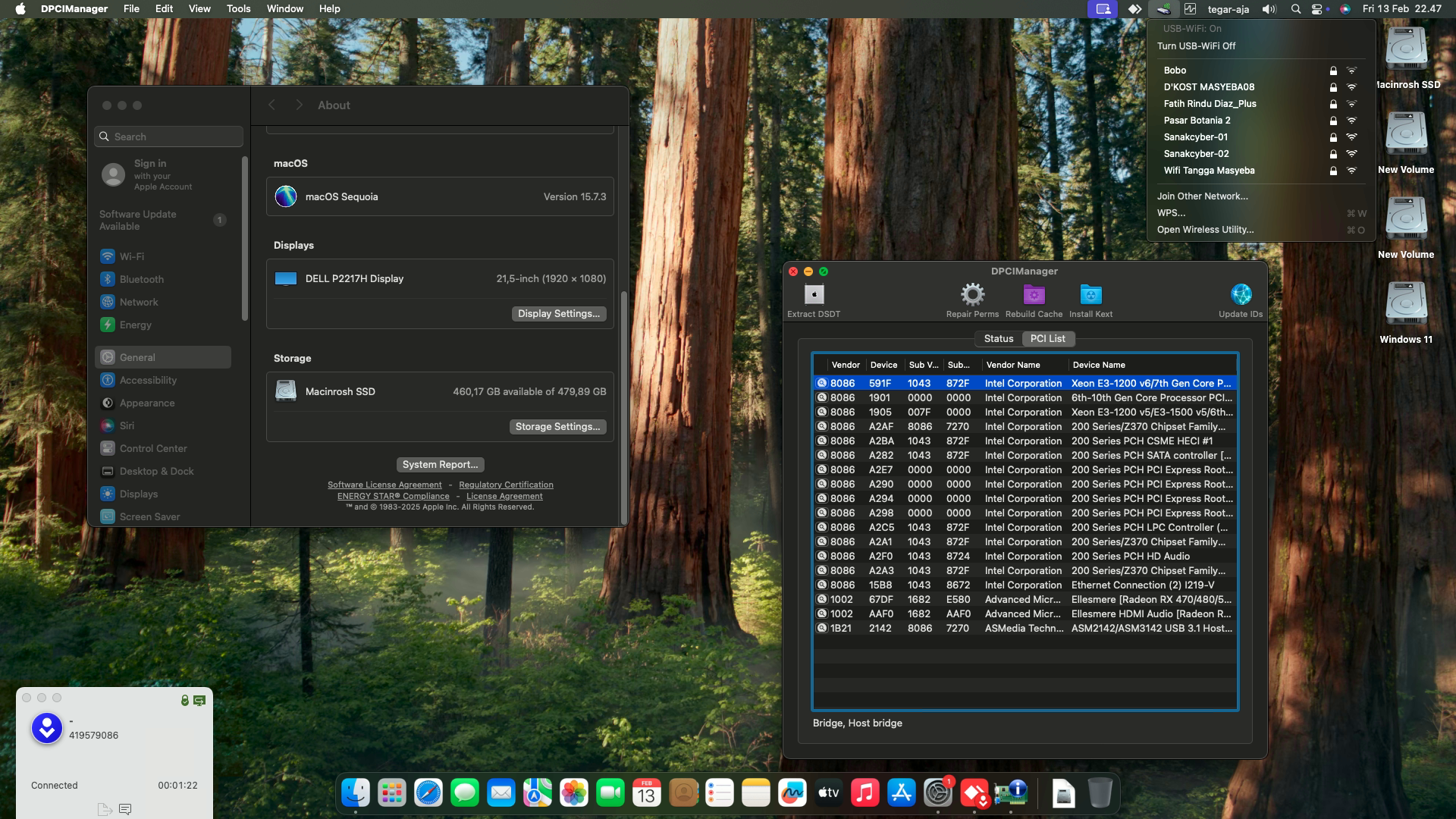Choose Join Other Network... in WiFi menu
Viewport: 1456px width, 819px height.
(x=1202, y=196)
